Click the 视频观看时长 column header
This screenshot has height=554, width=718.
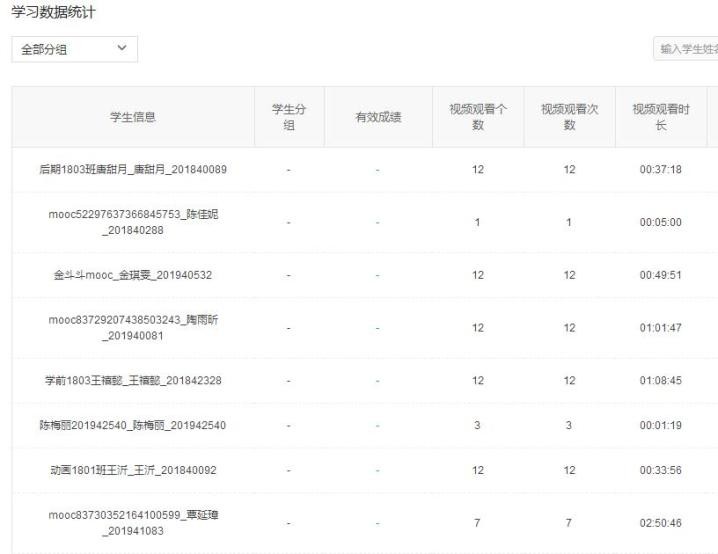[660, 117]
